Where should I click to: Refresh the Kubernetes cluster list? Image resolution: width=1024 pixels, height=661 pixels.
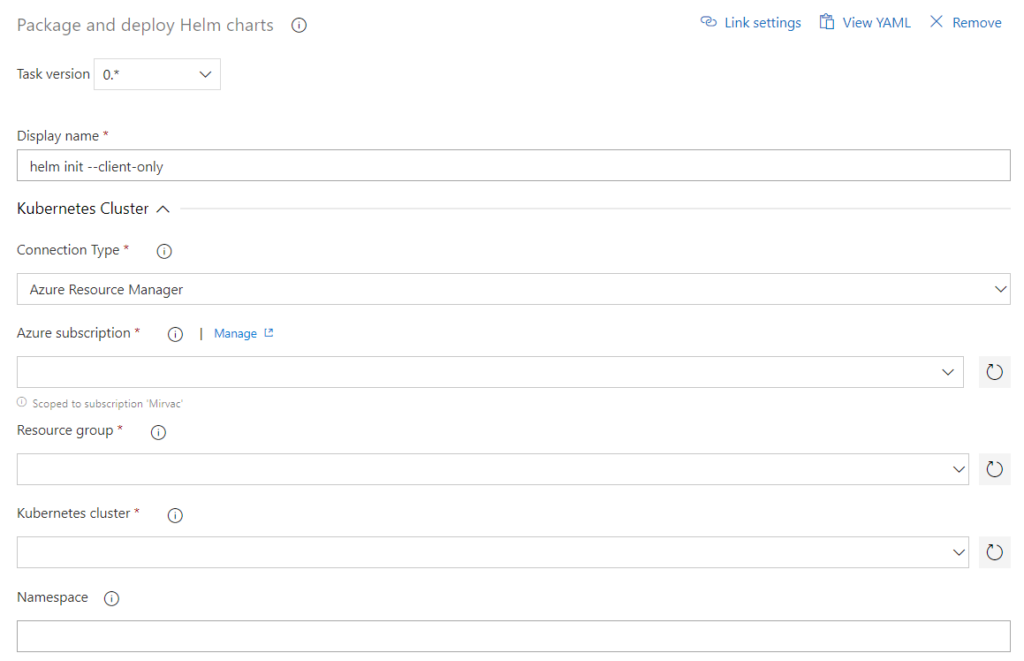tap(994, 553)
